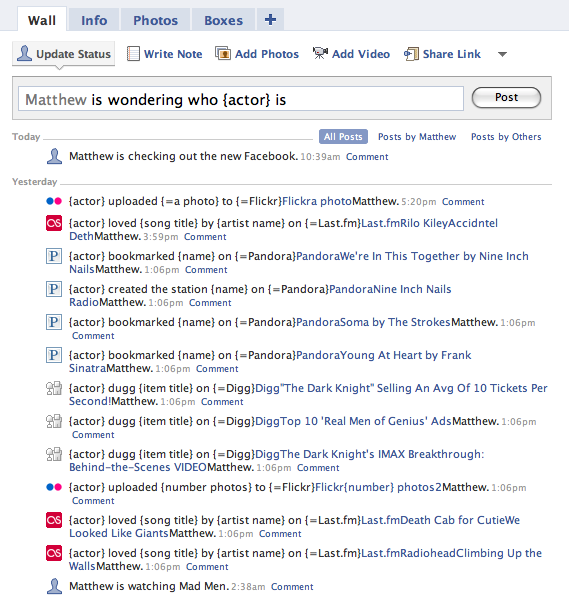
Task: Click the Digg icon beside the Real Men of Genius post
Action: (x=54, y=421)
